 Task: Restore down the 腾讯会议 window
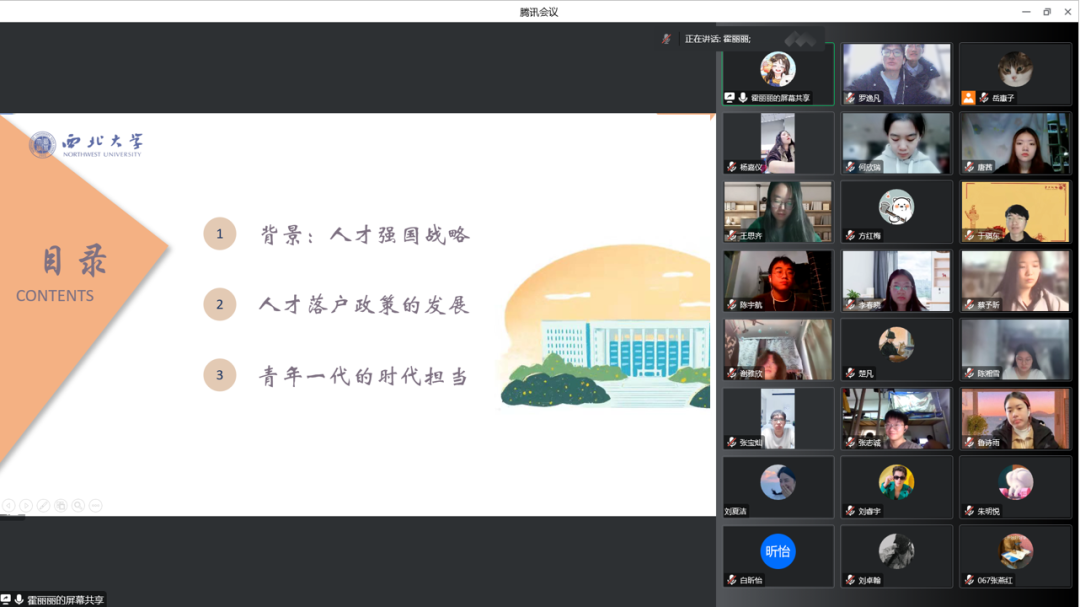point(1047,12)
